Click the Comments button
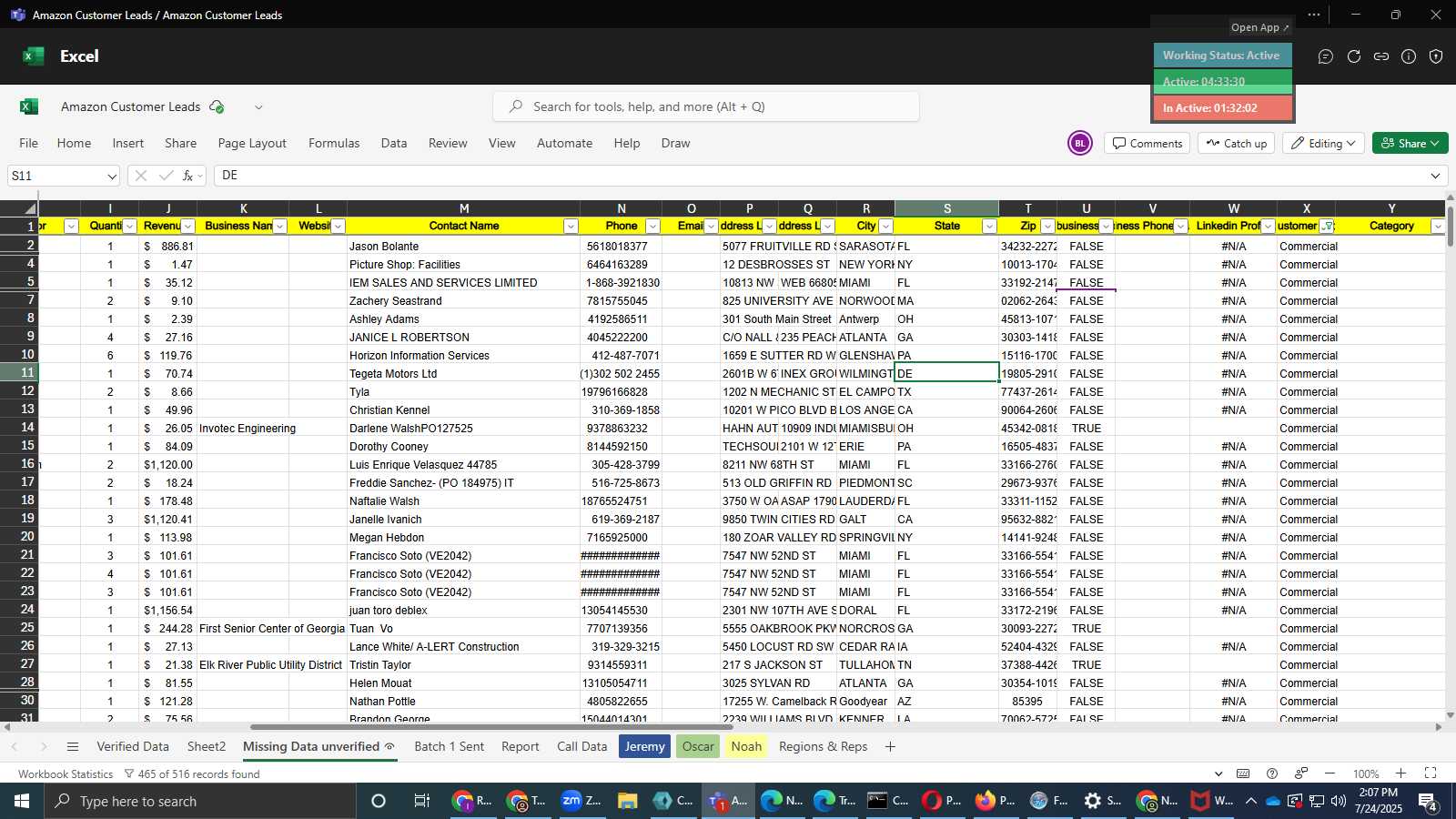This screenshot has width=1456, height=819. click(x=1148, y=143)
